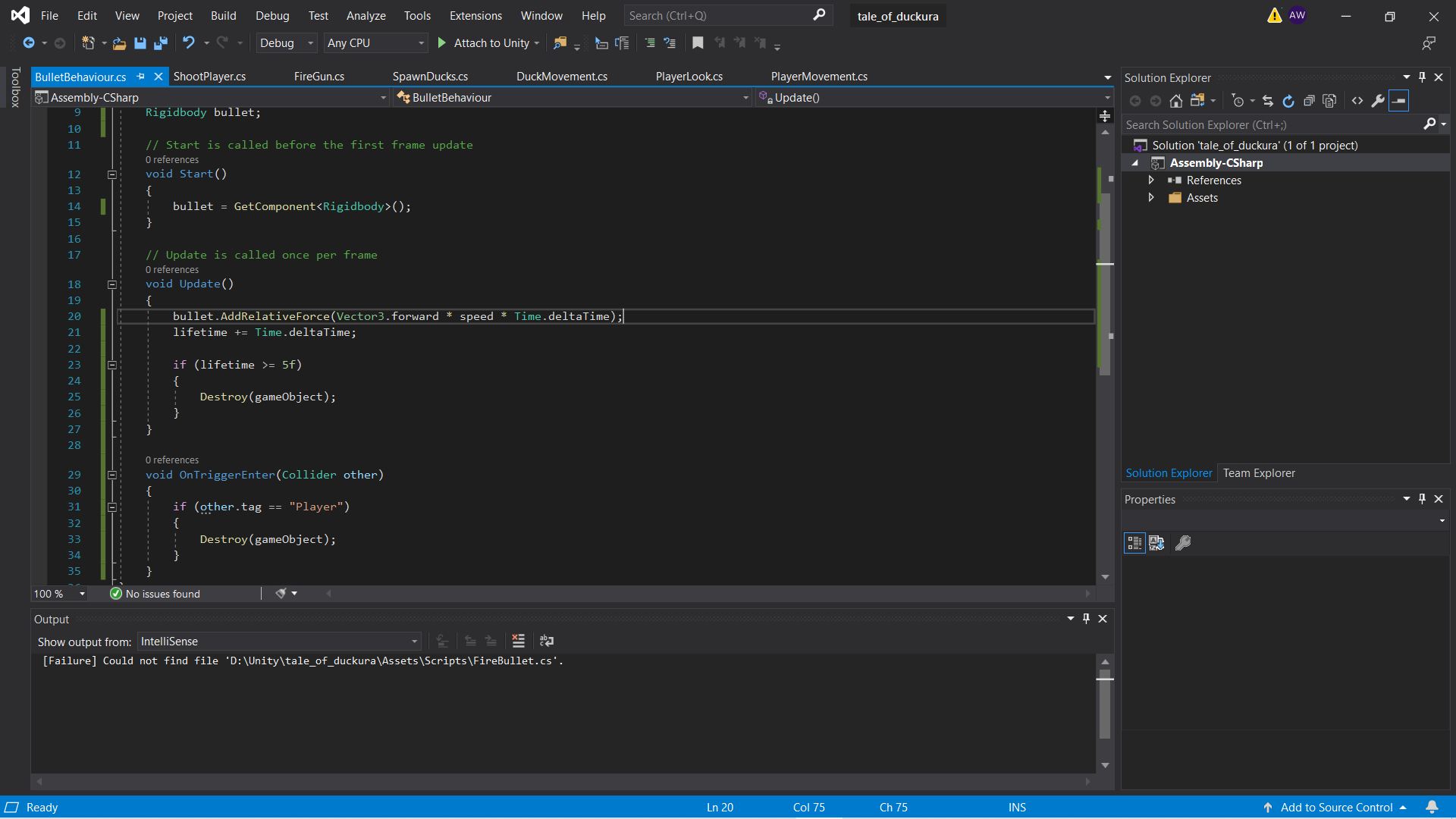The height and width of the screenshot is (819, 1456).
Task: Toggle Preview Selected Items button
Action: [1399, 101]
